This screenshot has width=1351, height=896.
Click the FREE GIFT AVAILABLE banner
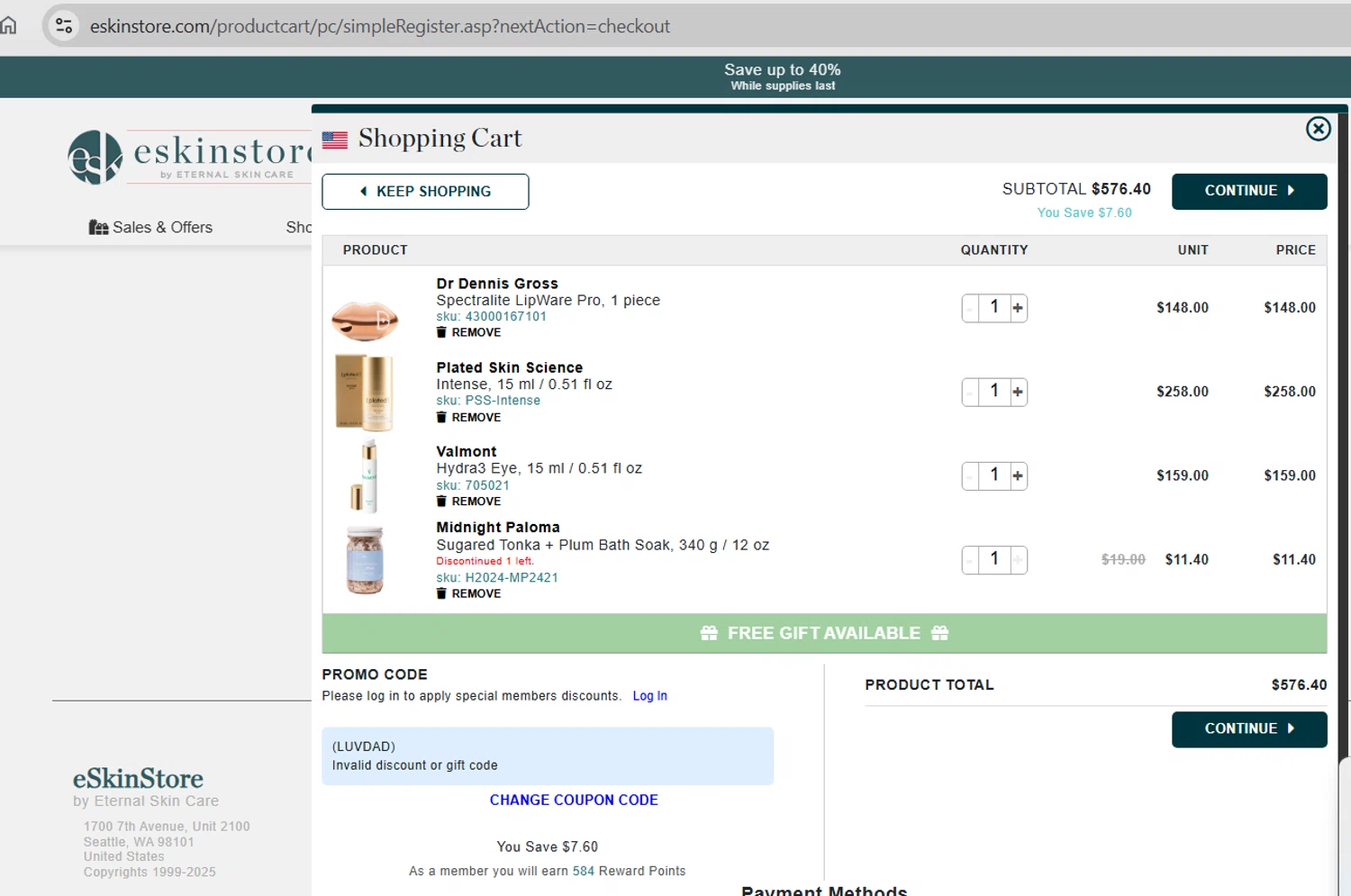(x=824, y=633)
